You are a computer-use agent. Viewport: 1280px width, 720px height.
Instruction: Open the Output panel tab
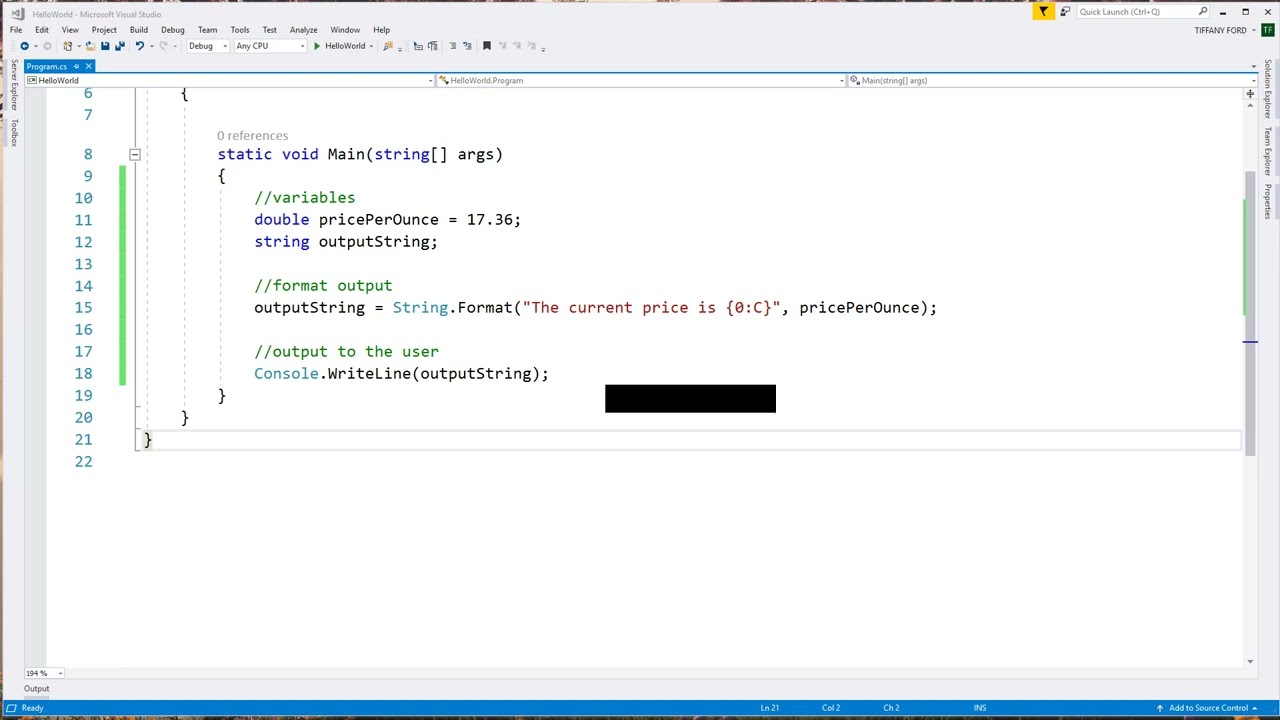click(37, 689)
